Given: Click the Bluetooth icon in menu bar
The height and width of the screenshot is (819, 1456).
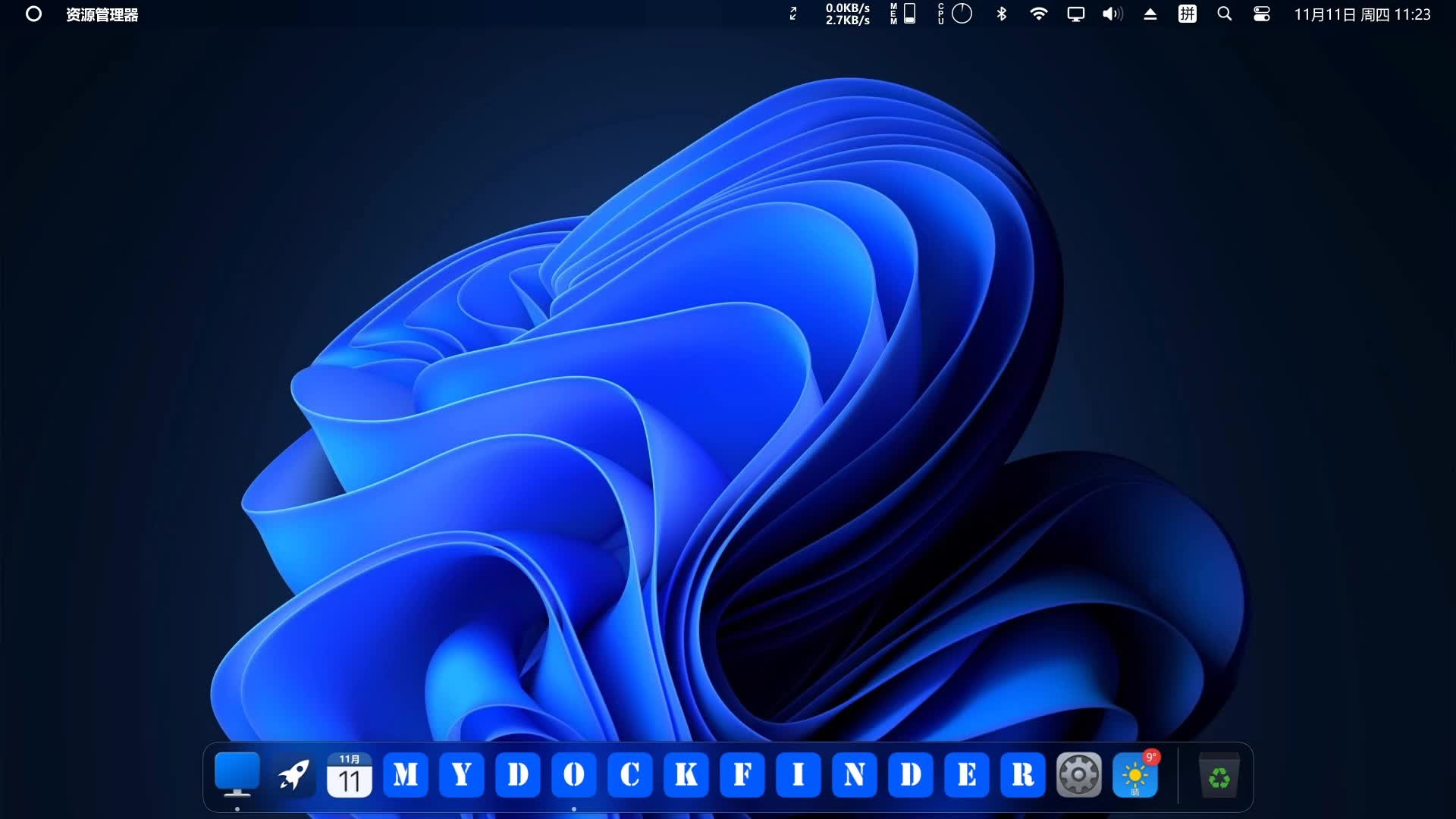Looking at the screenshot, I should 1001,14.
